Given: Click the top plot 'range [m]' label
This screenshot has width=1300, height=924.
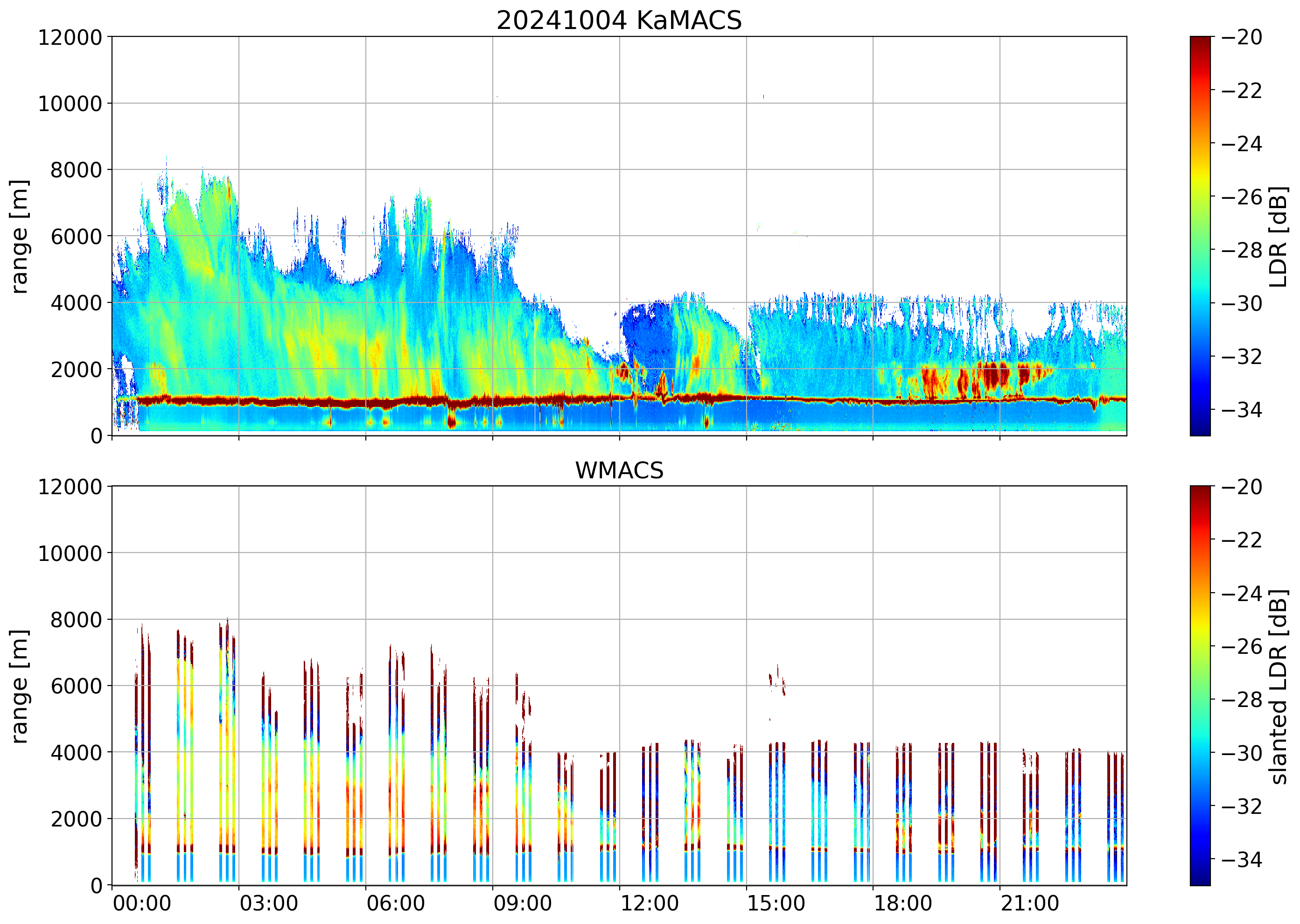Looking at the screenshot, I should 20,236.
